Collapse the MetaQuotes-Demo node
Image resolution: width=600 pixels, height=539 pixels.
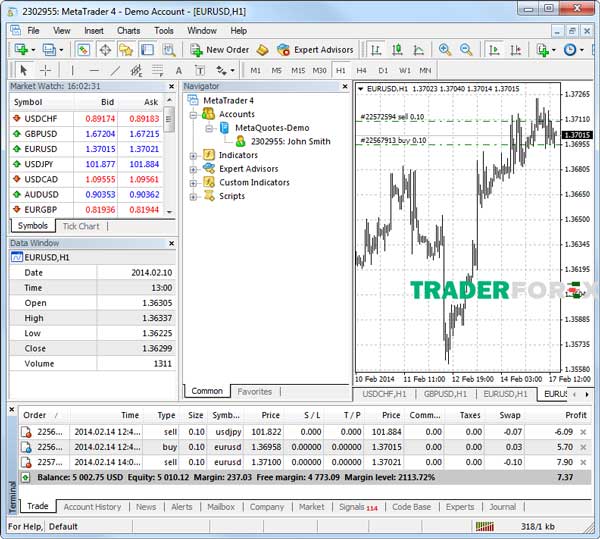click(x=209, y=128)
